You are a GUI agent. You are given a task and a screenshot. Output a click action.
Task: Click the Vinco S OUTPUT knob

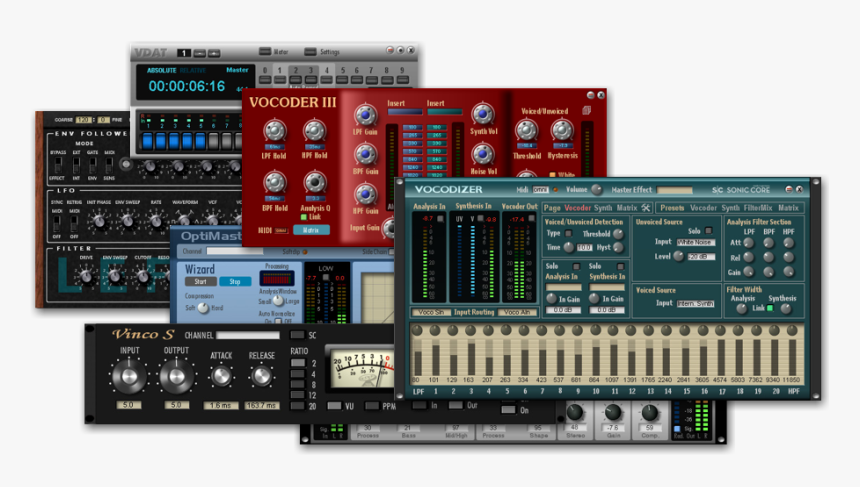coord(177,376)
